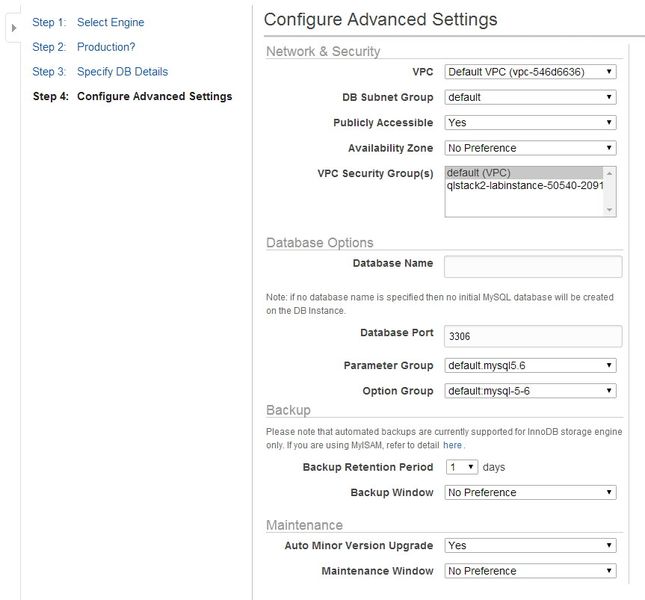Select the qlstack2-labinstance security group
This screenshot has height=600, width=645.
point(524,185)
